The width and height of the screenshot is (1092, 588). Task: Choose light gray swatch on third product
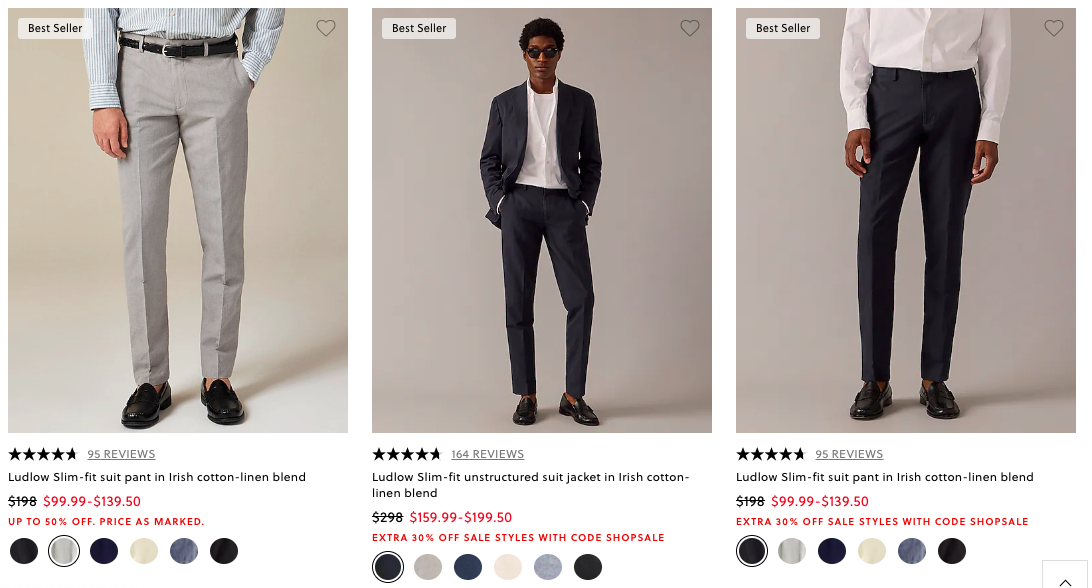tap(792, 551)
